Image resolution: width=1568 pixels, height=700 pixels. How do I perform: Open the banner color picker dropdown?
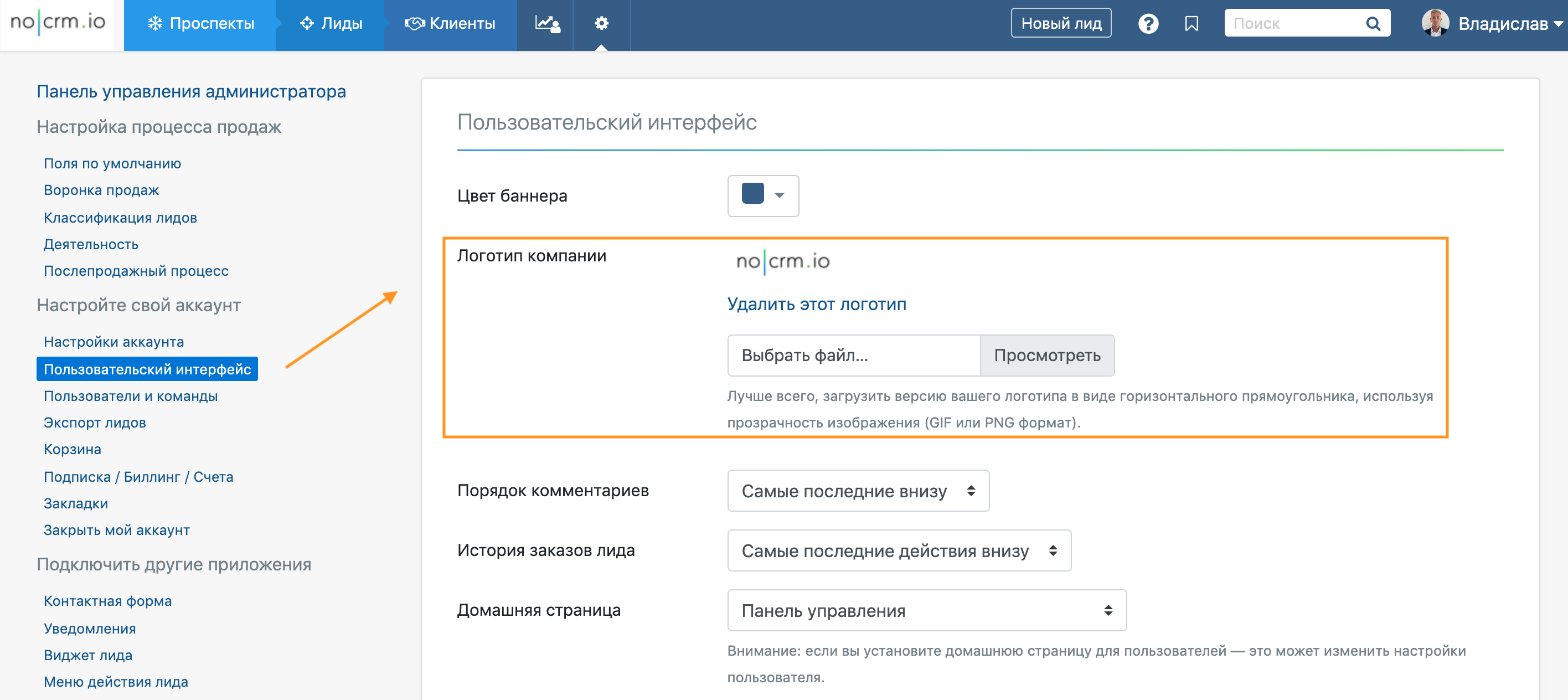click(763, 195)
